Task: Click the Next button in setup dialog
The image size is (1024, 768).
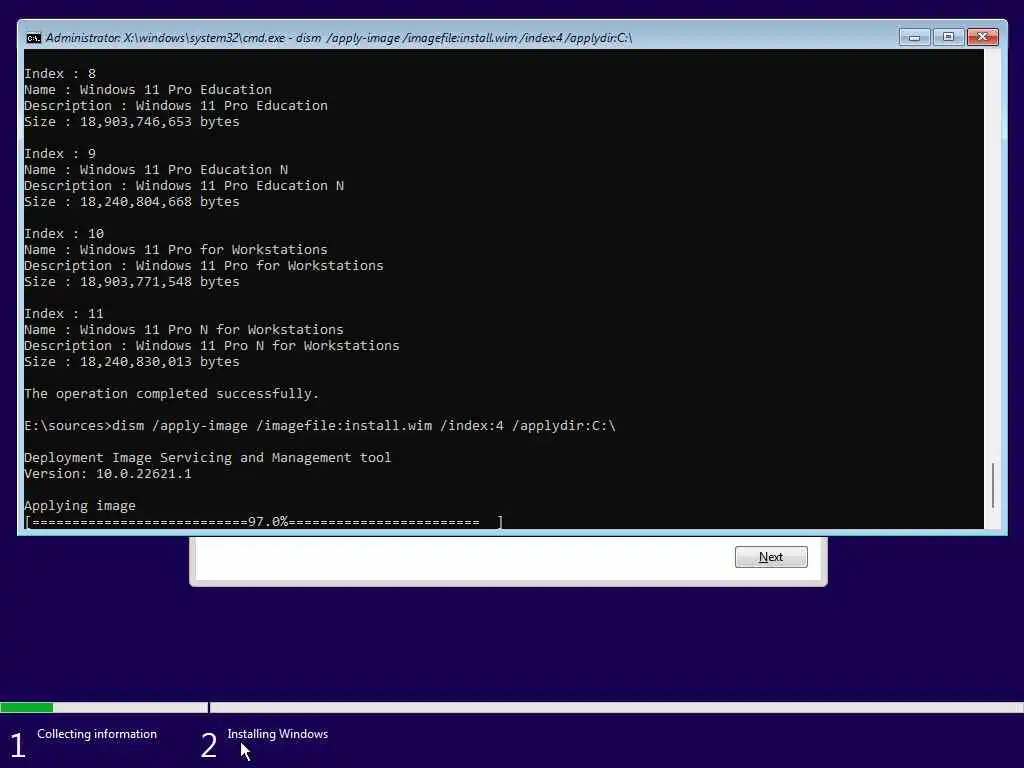Action: 771,557
